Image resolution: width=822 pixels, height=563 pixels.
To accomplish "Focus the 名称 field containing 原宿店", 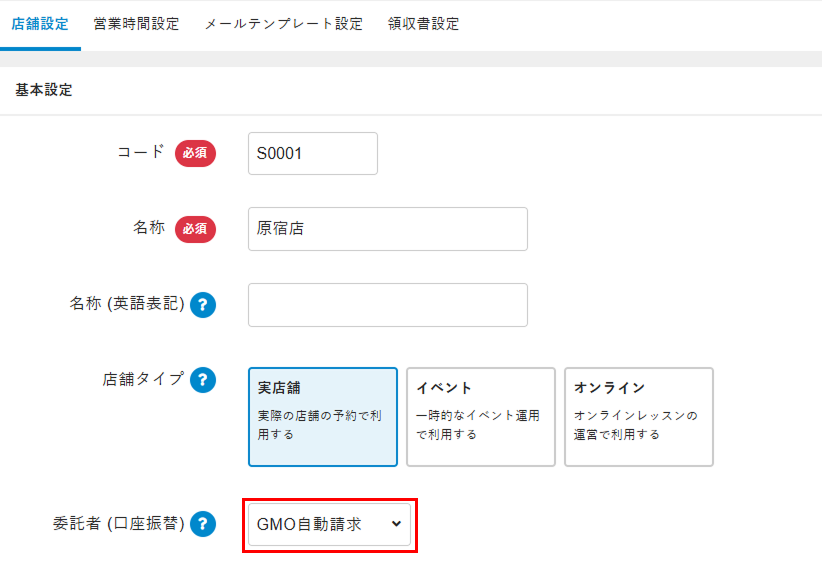I will pyautogui.click(x=387, y=229).
